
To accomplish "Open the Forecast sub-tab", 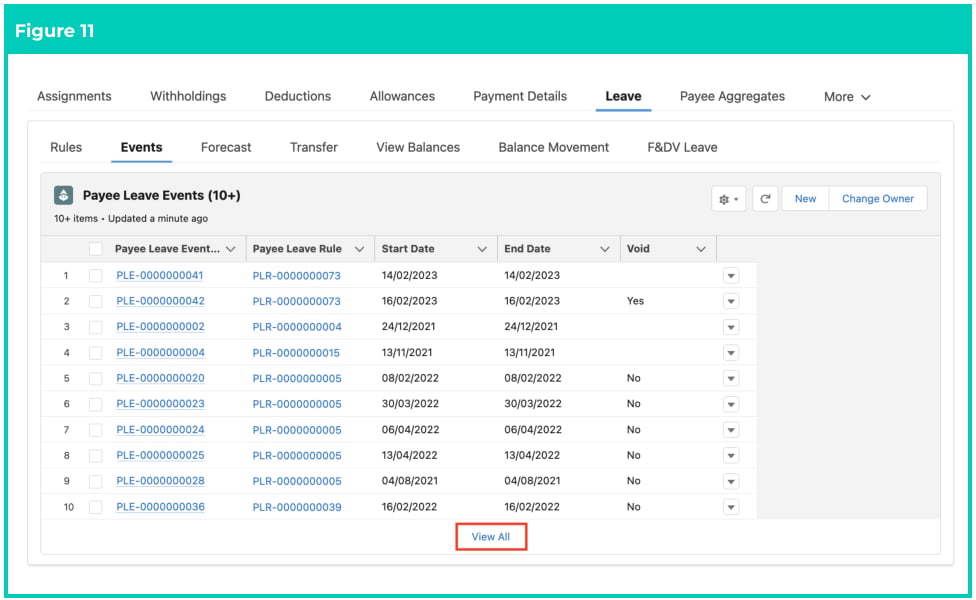I will click(x=226, y=148).
